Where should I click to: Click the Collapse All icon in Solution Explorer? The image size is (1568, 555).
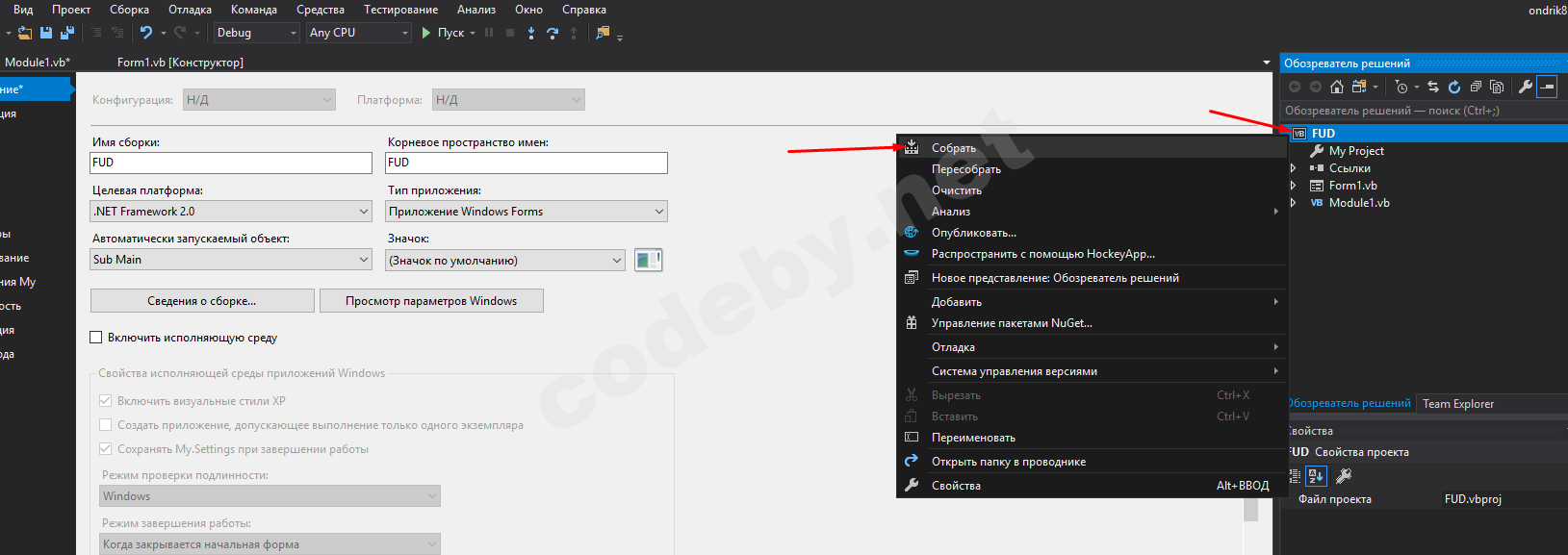click(x=1476, y=87)
